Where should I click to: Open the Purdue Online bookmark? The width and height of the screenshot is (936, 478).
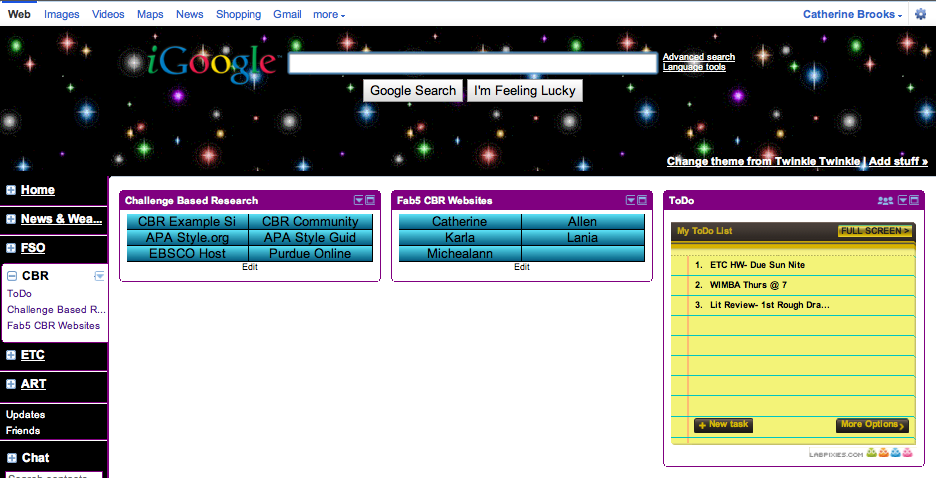pos(310,254)
